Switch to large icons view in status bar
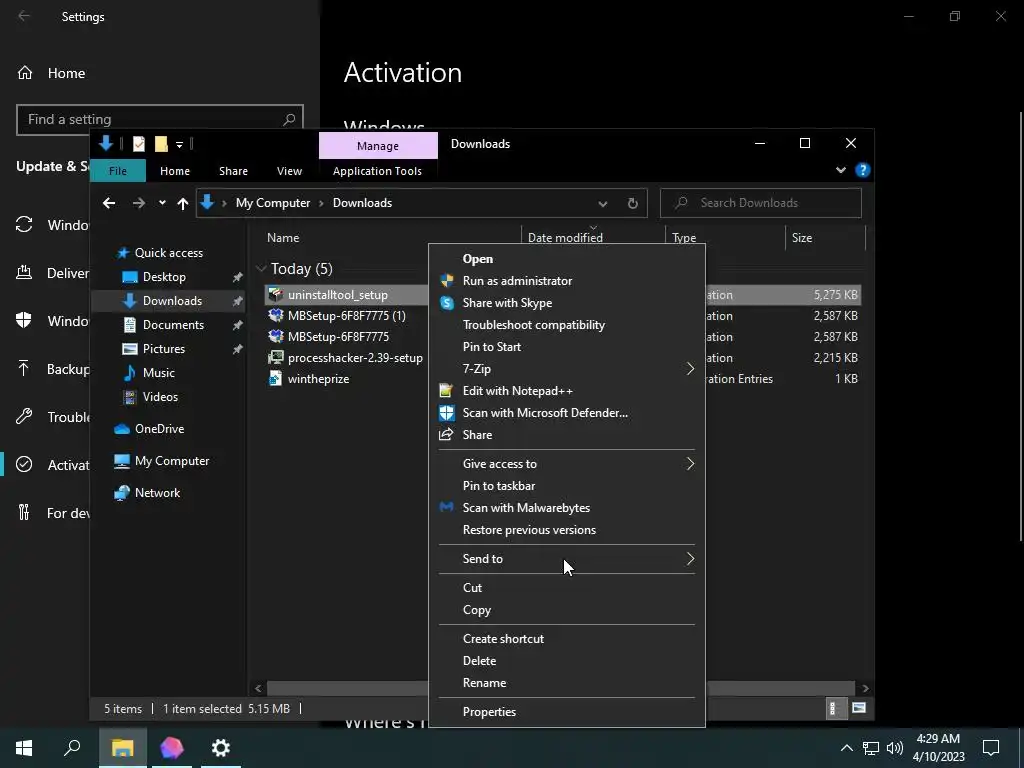This screenshot has width=1024, height=768. 859,709
